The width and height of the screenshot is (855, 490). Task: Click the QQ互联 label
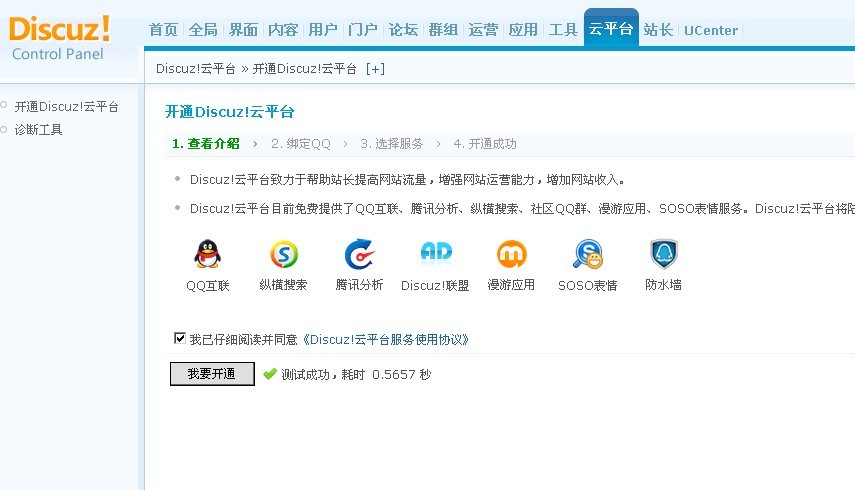click(208, 286)
